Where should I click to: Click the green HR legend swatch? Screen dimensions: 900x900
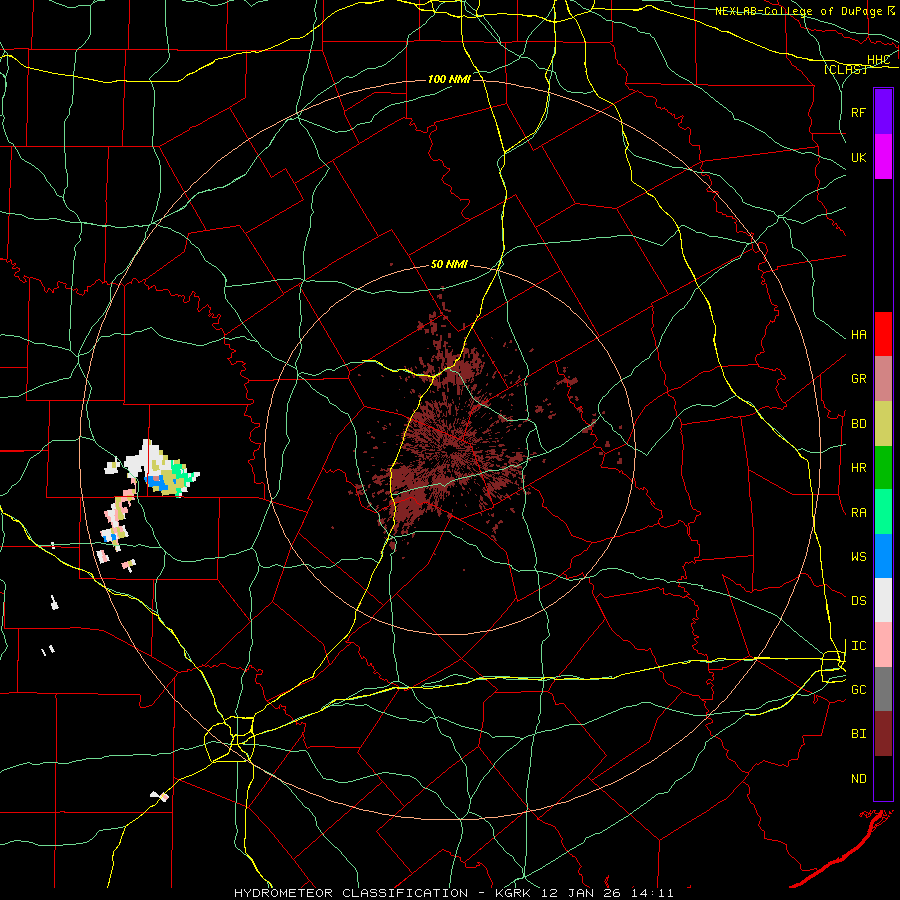click(x=883, y=468)
